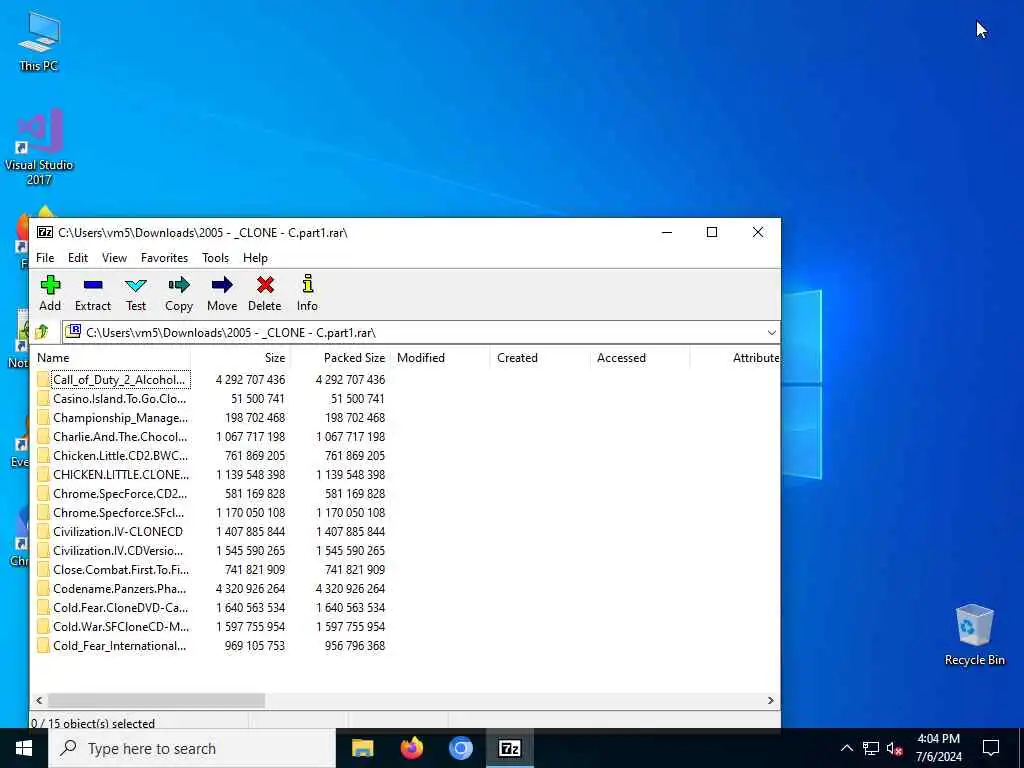
Task: Run the Test archive tool
Action: (x=136, y=293)
